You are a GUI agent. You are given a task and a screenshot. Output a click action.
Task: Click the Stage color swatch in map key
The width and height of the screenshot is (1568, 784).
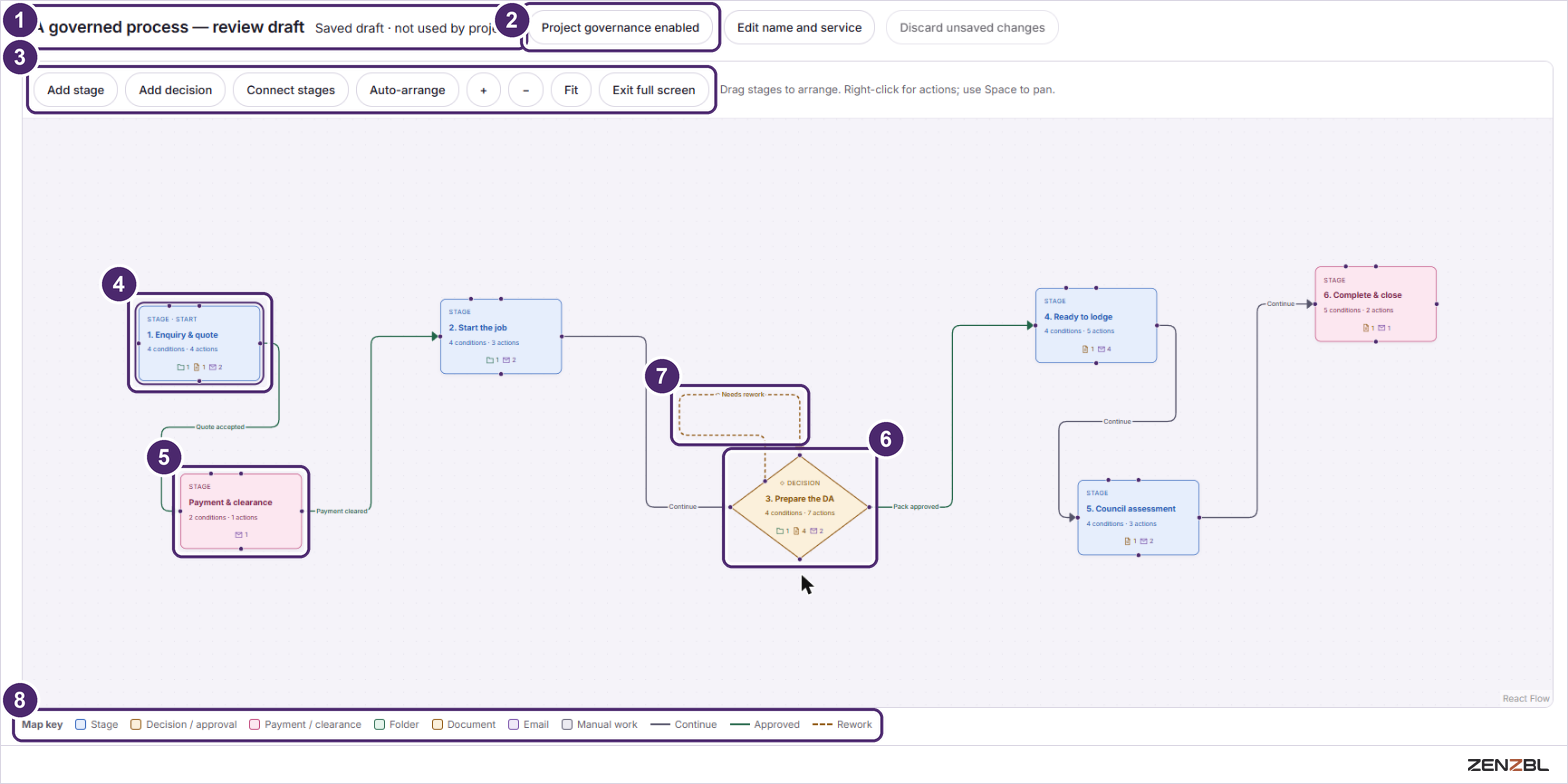pos(80,724)
